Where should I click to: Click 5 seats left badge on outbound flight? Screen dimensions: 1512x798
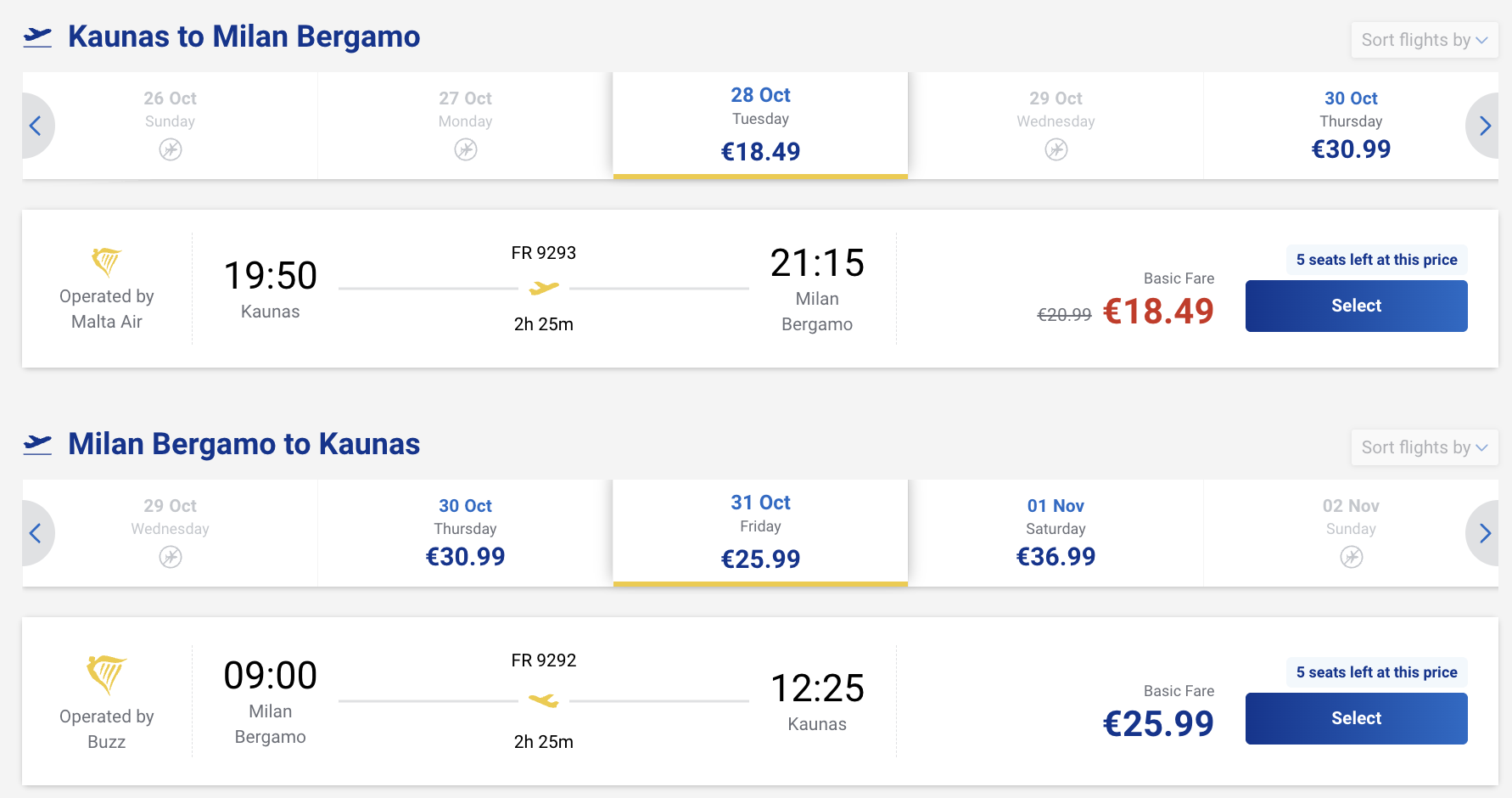tap(1376, 260)
